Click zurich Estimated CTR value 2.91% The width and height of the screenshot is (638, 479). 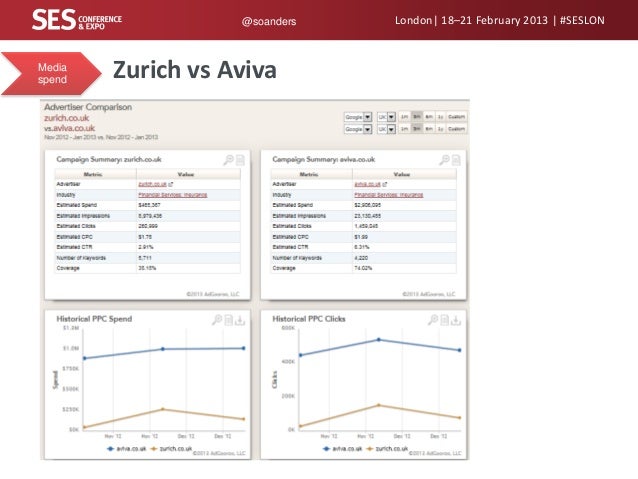tap(146, 247)
